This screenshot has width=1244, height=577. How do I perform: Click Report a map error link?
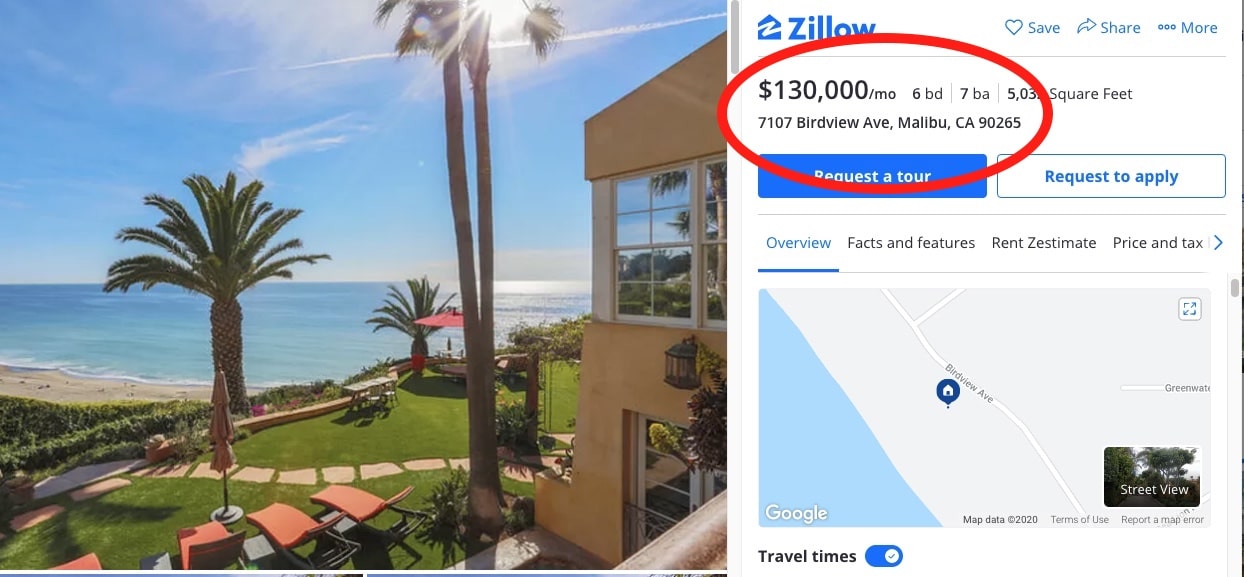point(1162,520)
